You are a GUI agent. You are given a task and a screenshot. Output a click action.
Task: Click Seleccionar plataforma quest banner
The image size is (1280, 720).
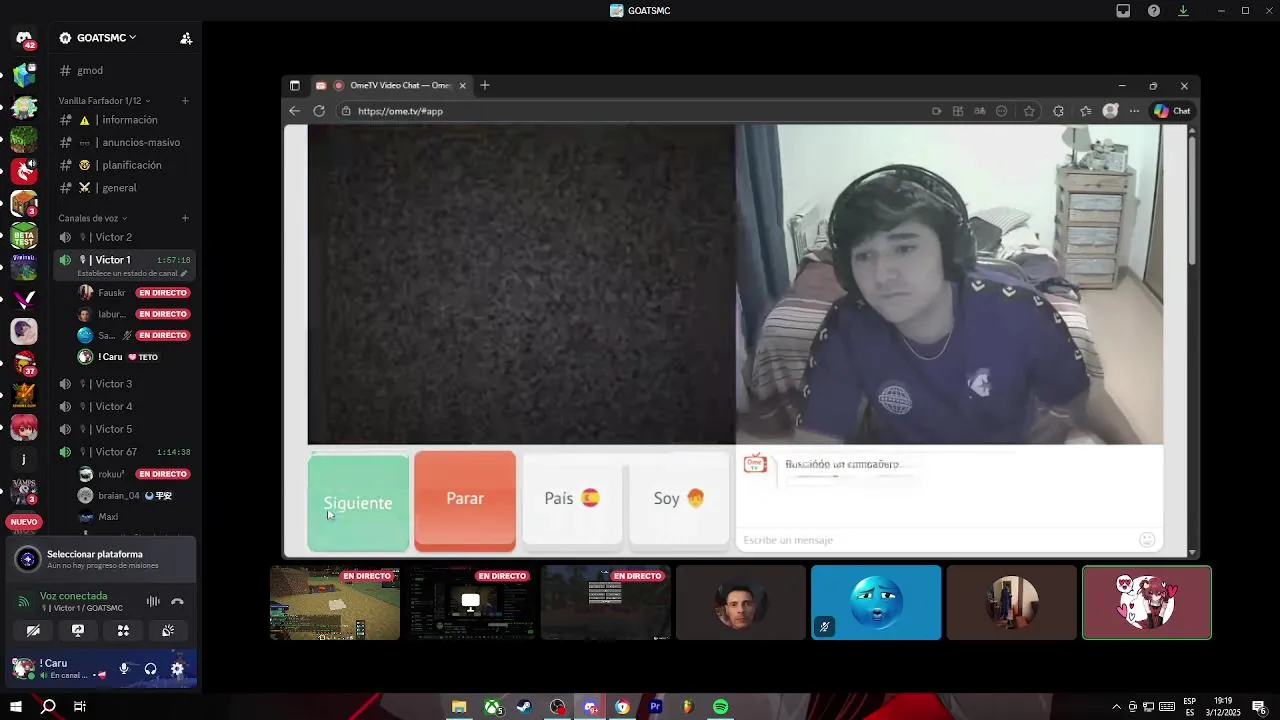coord(101,559)
